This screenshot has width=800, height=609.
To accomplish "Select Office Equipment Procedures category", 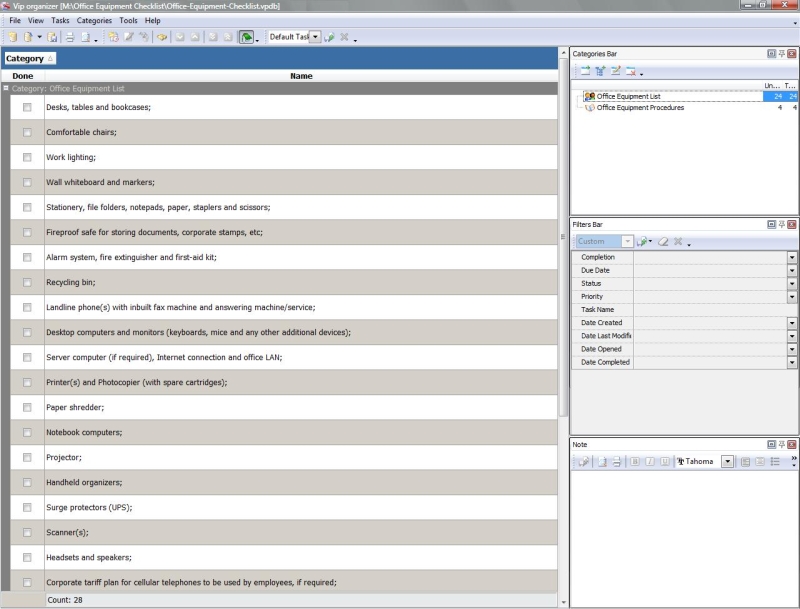I will coord(640,108).
